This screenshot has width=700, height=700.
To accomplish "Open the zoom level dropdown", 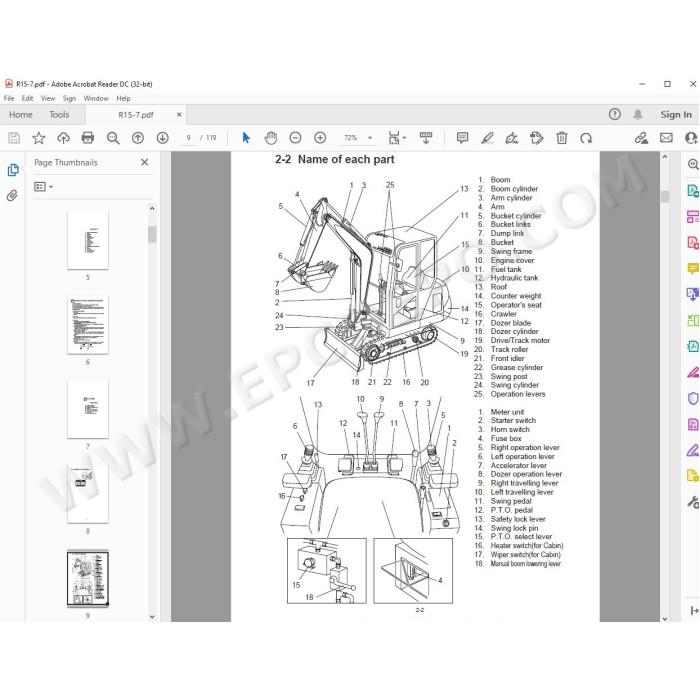I will click(370, 138).
